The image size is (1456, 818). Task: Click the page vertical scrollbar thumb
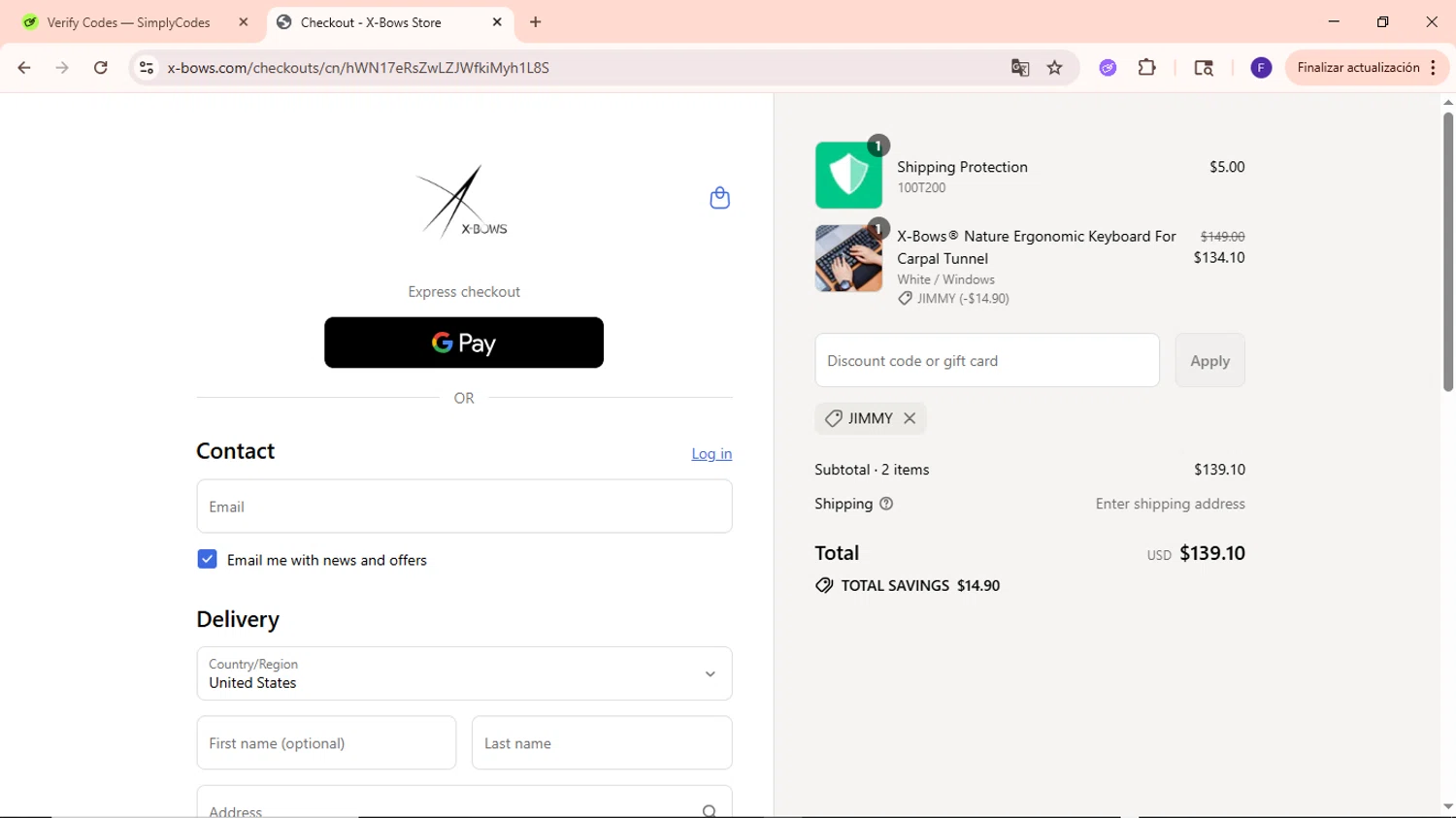coord(1447,251)
